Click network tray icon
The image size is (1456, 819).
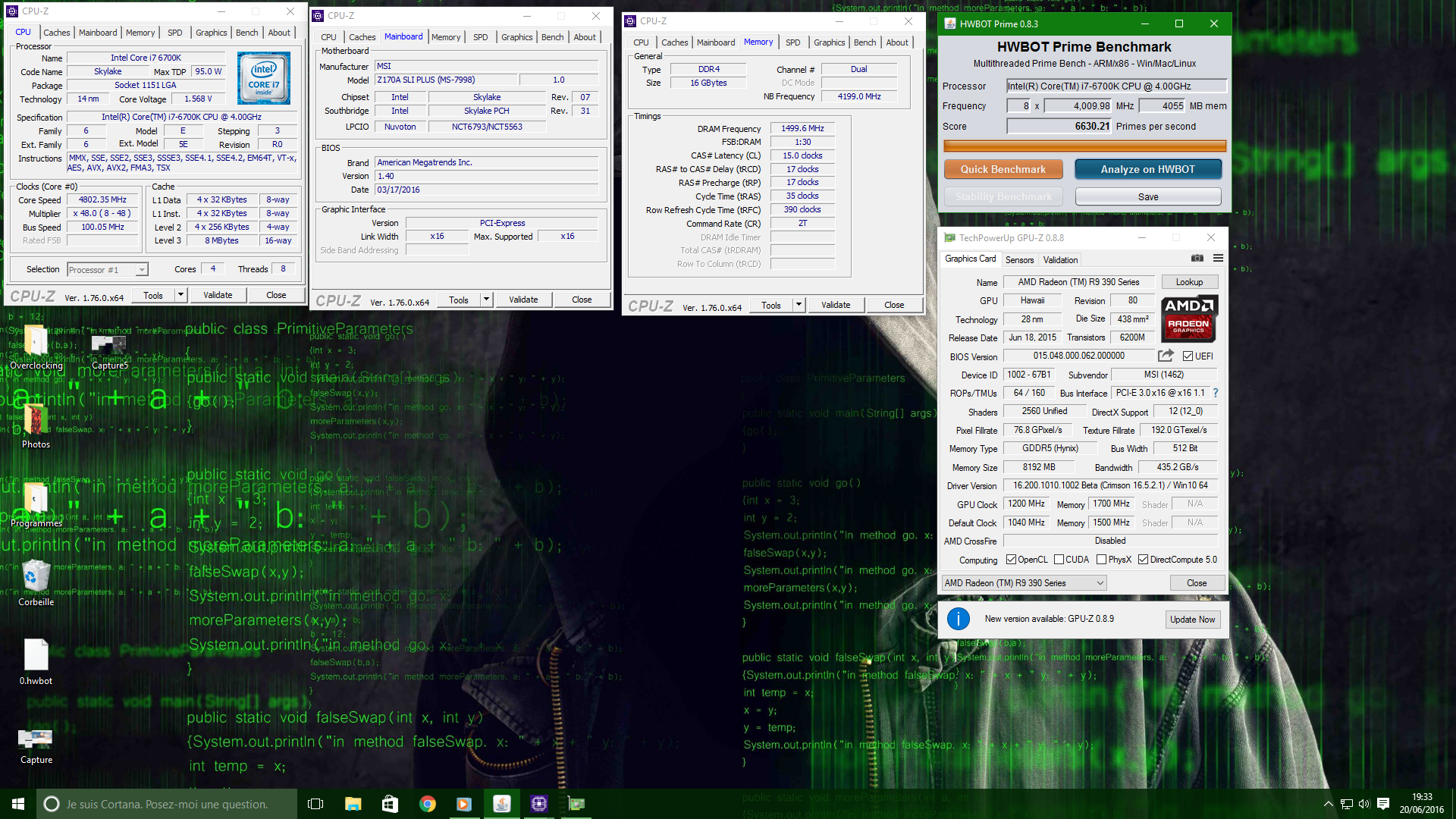1347,804
